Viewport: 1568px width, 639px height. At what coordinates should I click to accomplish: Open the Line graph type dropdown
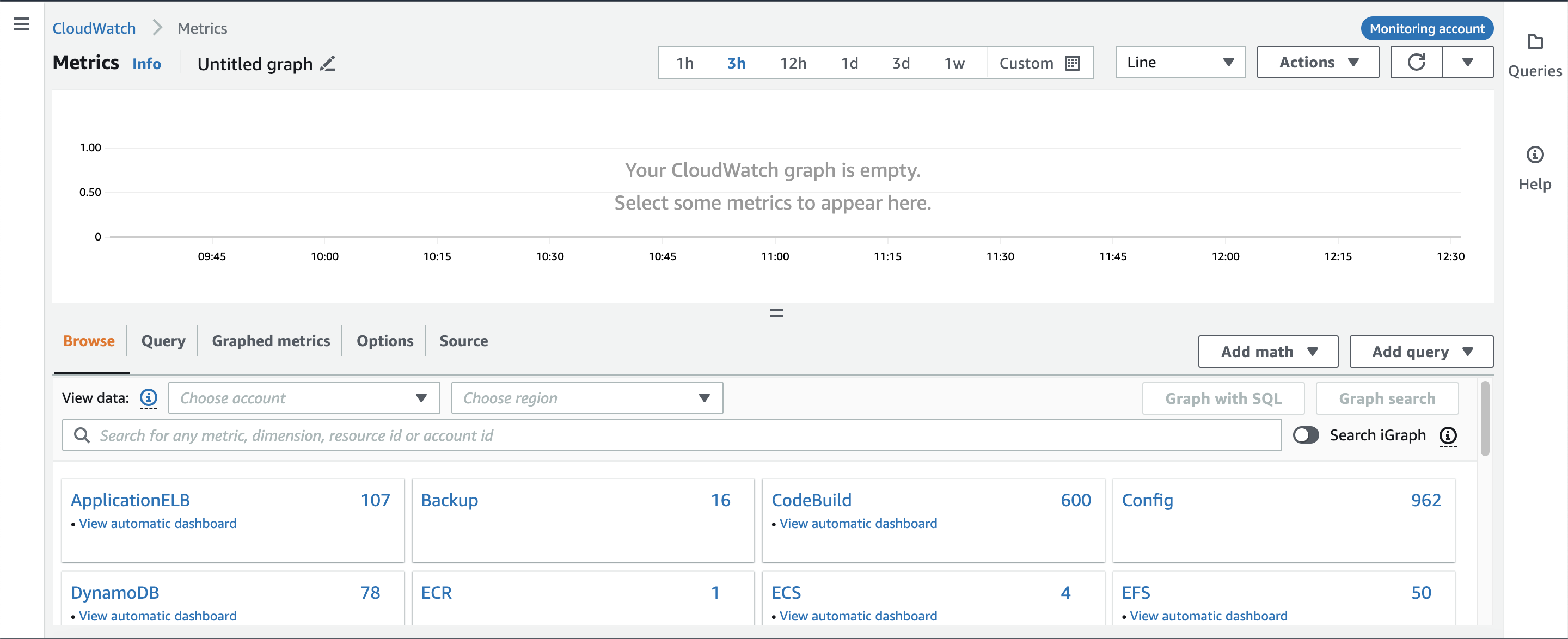(1180, 62)
